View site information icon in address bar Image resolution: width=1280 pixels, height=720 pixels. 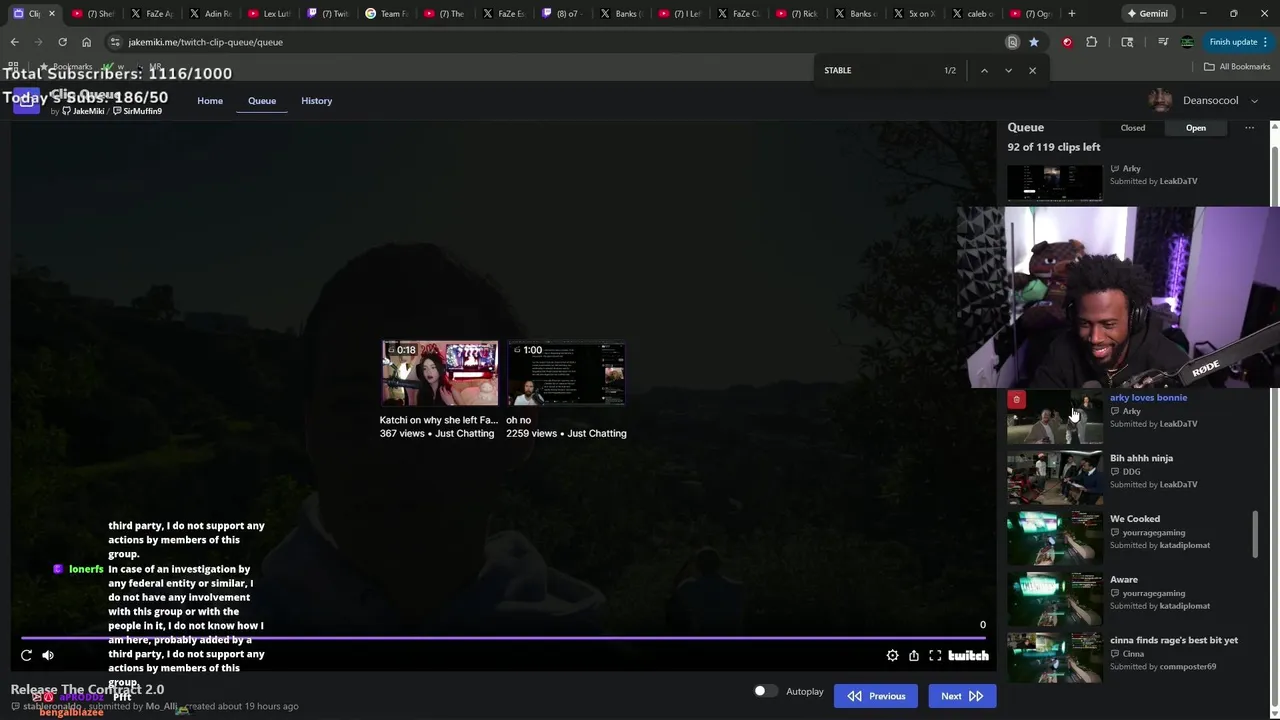pyautogui.click(x=115, y=42)
